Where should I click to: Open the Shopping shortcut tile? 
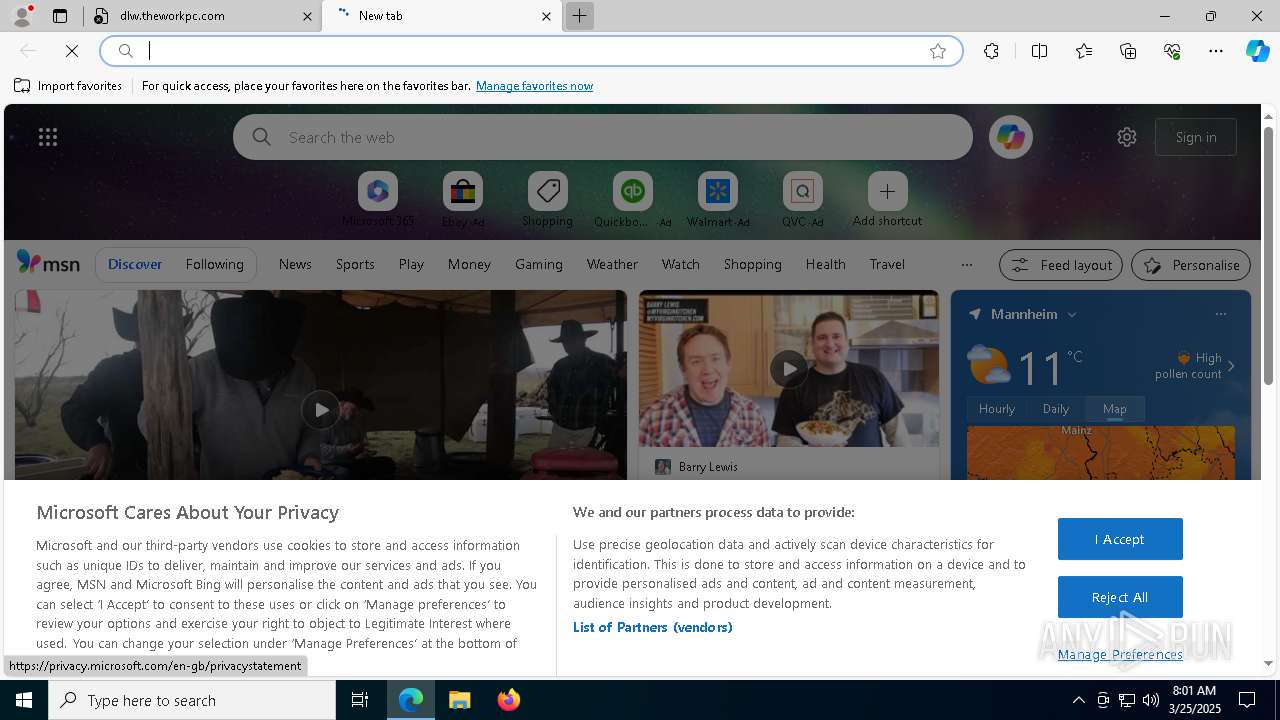coord(547,199)
